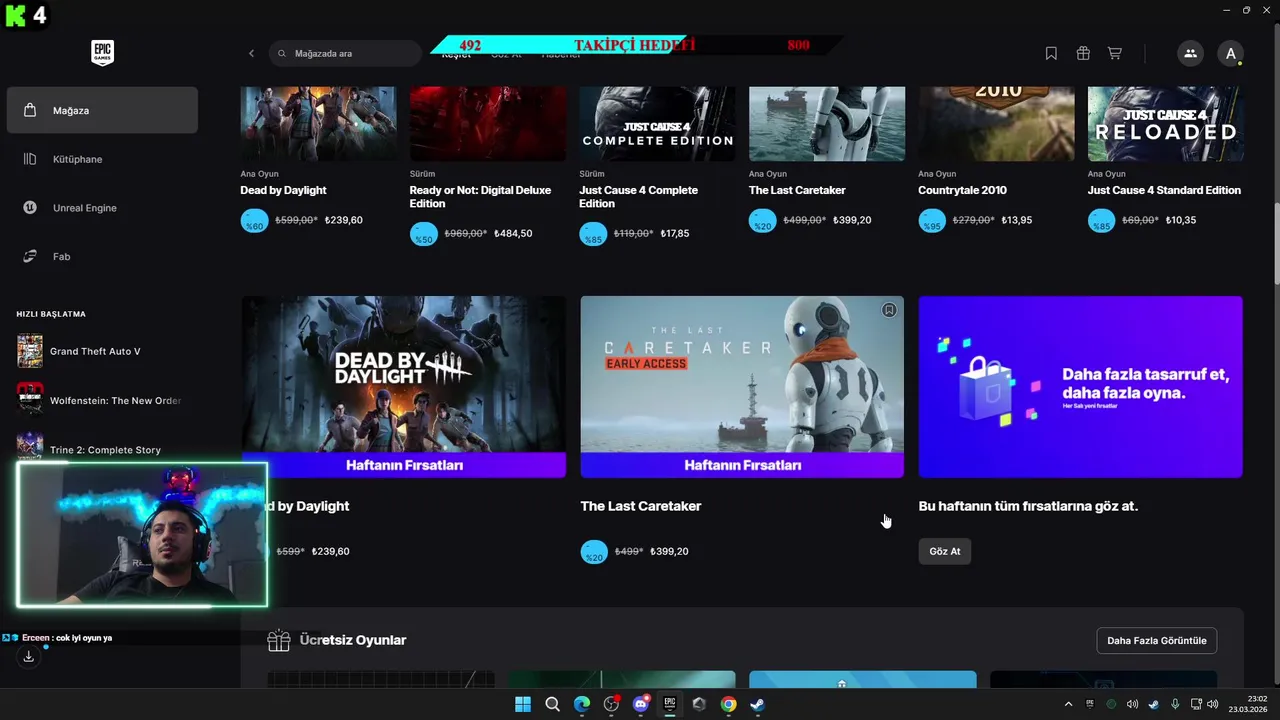1280x720 pixels.
Task: Switch to Steam in taskbar
Action: pos(758,704)
